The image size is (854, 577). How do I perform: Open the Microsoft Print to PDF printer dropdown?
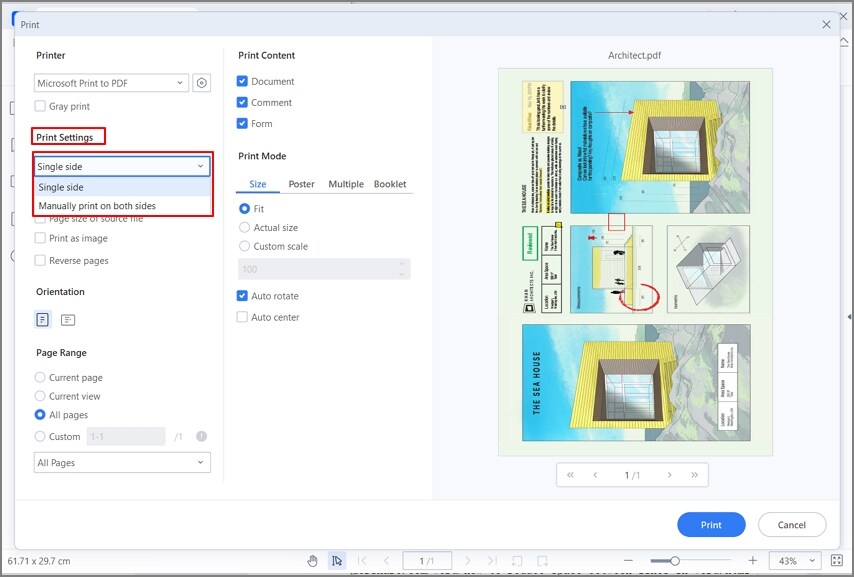(112, 82)
